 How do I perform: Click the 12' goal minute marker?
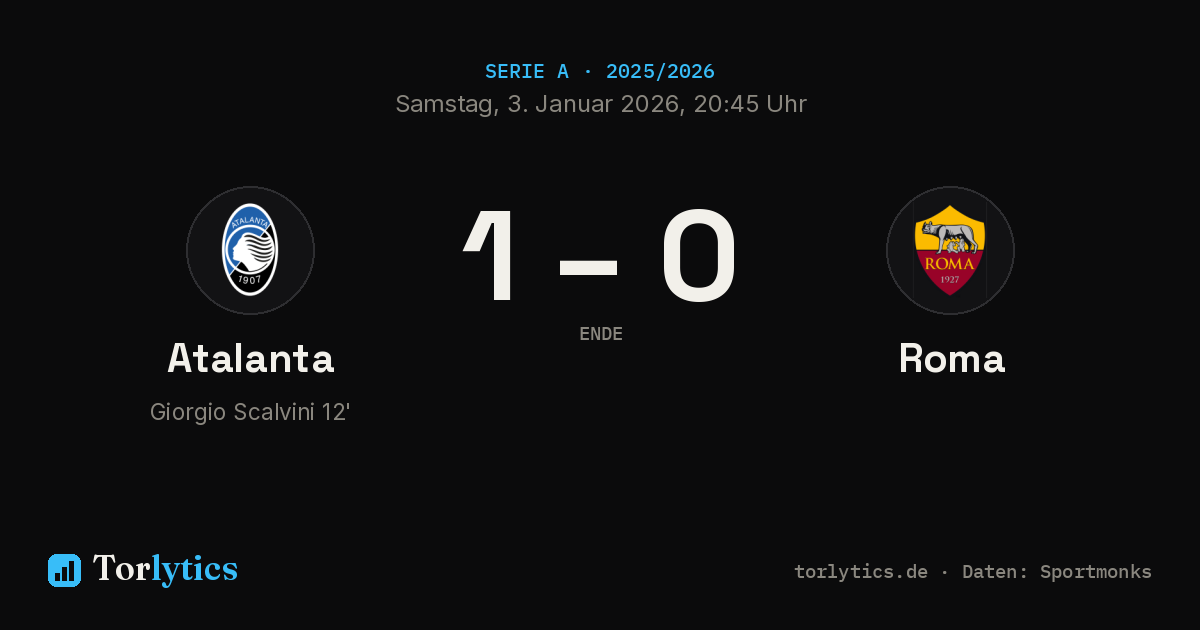tap(336, 412)
